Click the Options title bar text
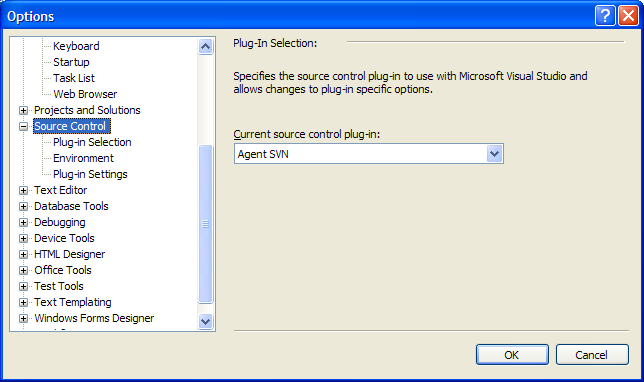The width and height of the screenshot is (644, 382). coord(31,16)
